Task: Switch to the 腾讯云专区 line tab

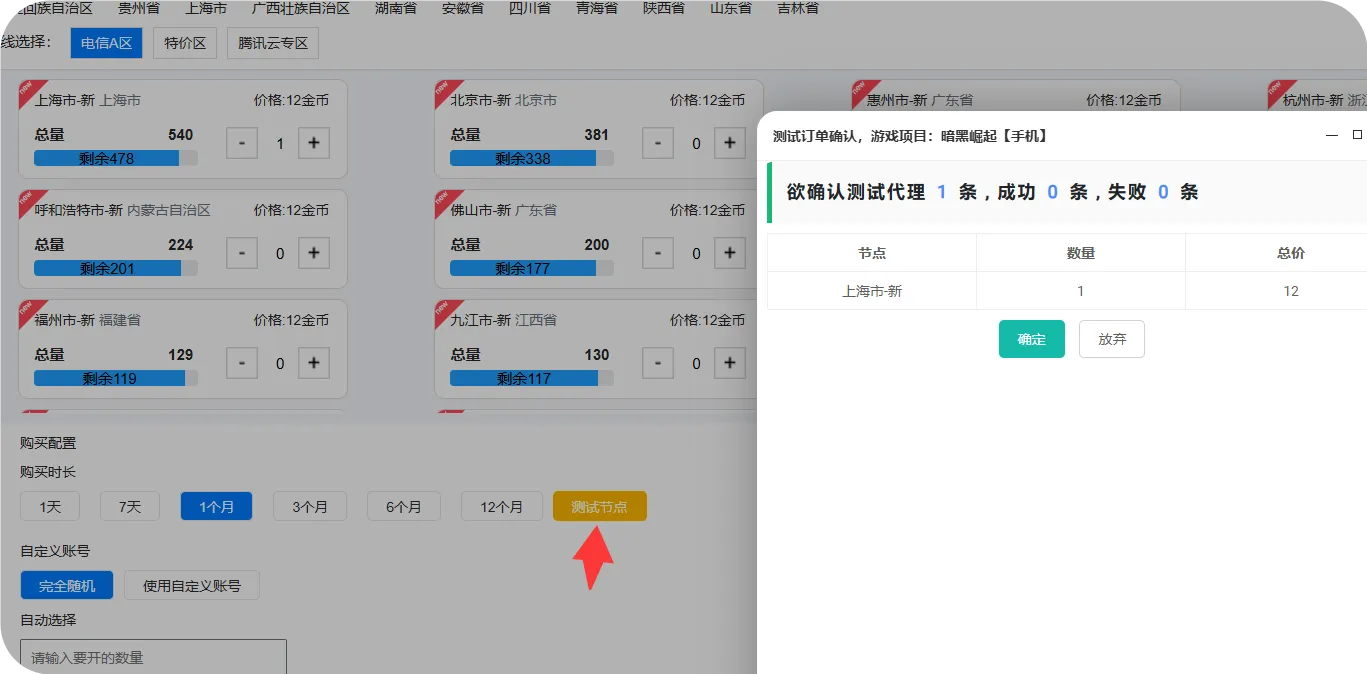Action: pos(273,43)
